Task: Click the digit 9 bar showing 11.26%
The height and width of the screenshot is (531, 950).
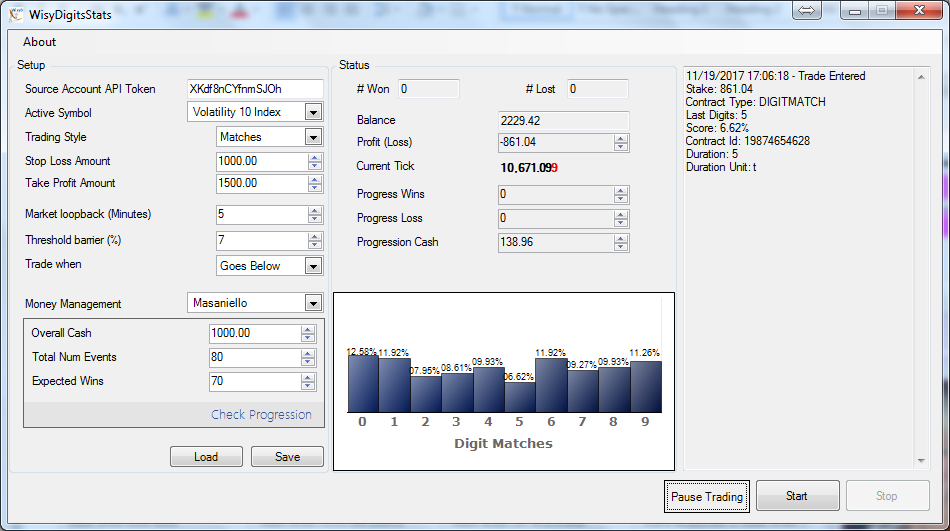Action: [646, 387]
